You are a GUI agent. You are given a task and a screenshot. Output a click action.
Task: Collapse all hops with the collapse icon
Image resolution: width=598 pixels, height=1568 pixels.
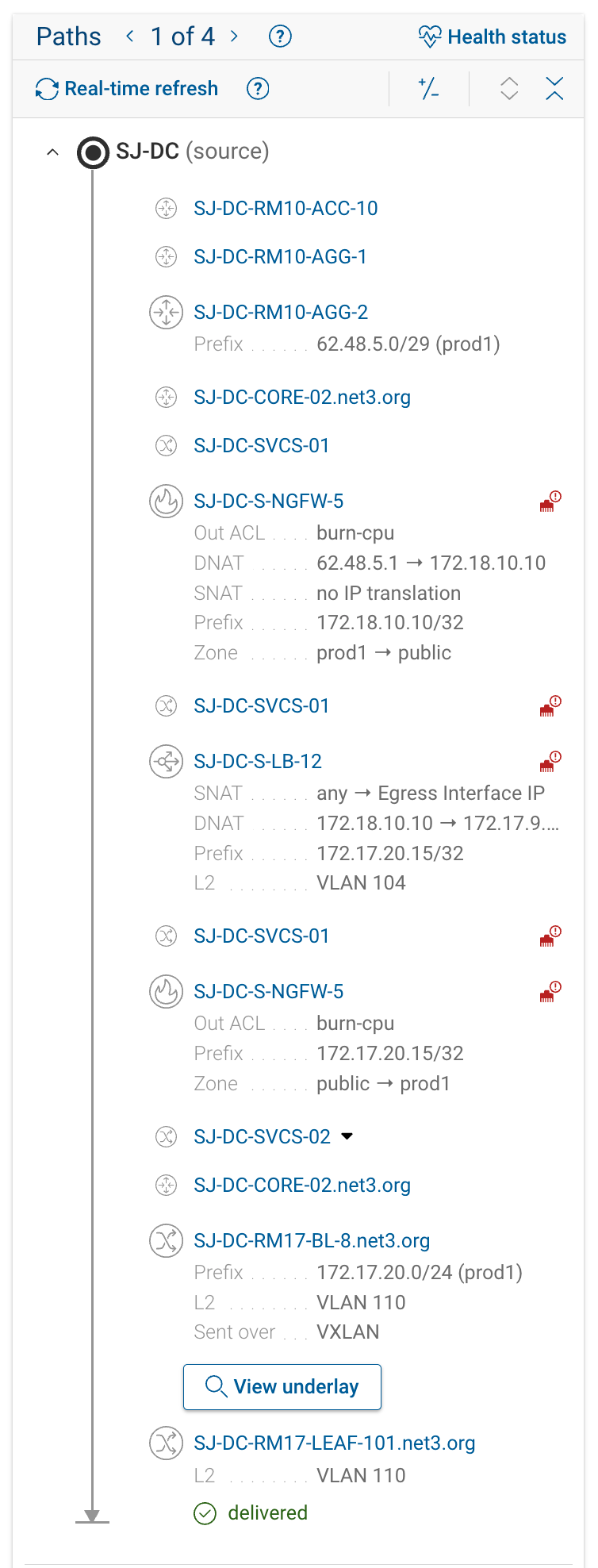554,89
